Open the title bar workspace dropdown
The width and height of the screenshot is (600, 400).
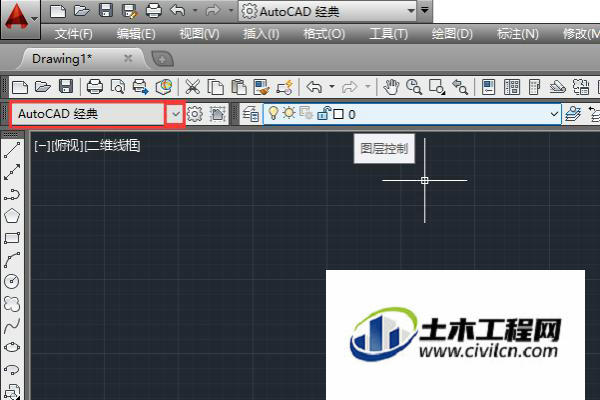pyautogui.click(x=411, y=11)
